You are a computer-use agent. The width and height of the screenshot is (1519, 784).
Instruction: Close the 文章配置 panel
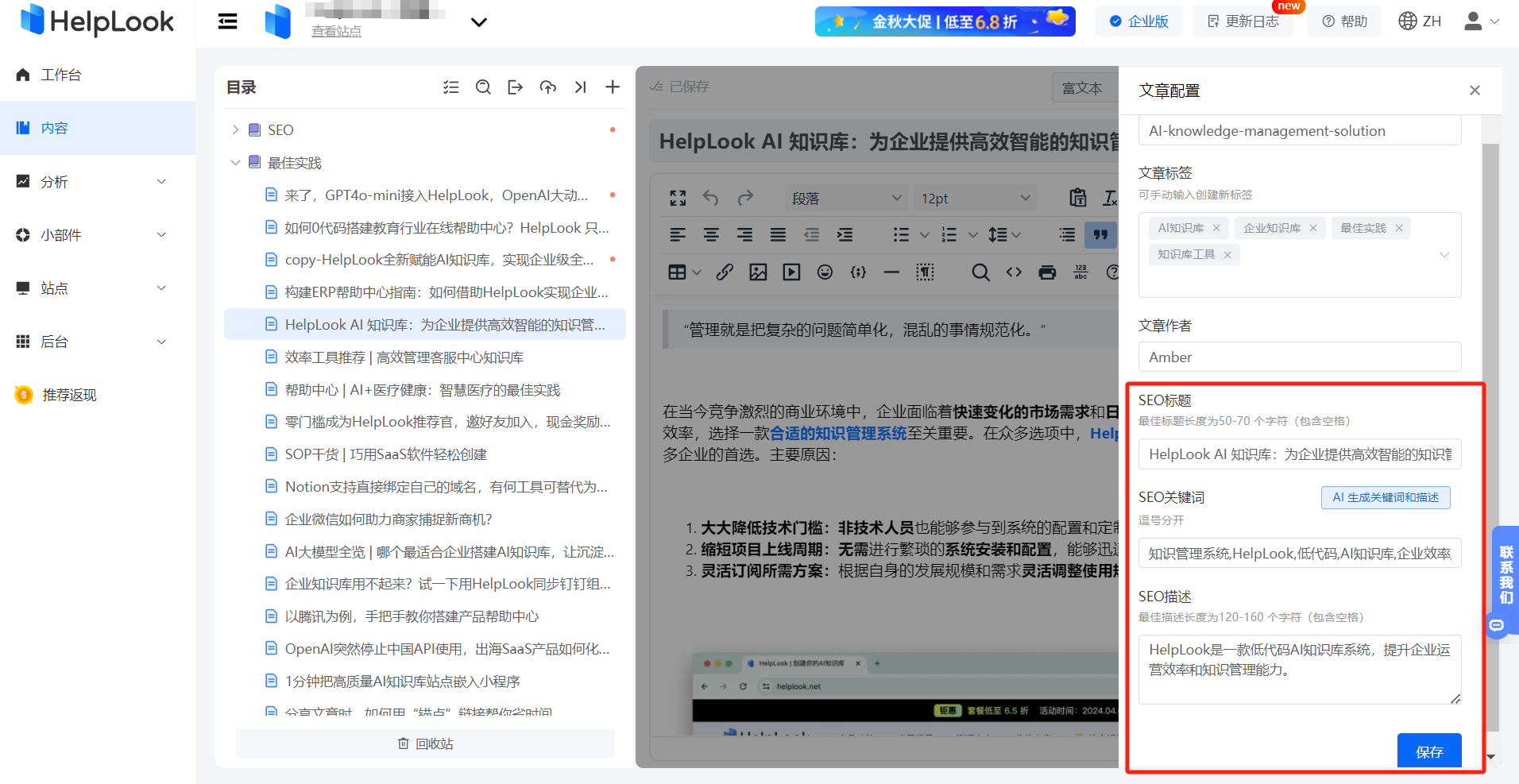coord(1475,91)
